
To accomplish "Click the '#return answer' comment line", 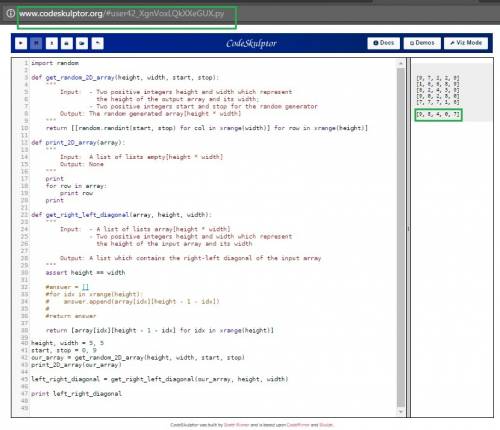I will tap(71, 316).
